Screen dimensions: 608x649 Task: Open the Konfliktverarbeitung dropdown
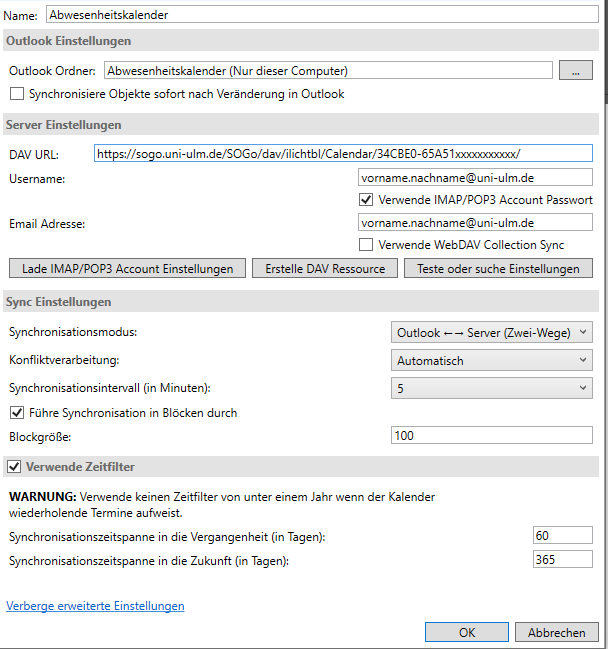(x=492, y=361)
